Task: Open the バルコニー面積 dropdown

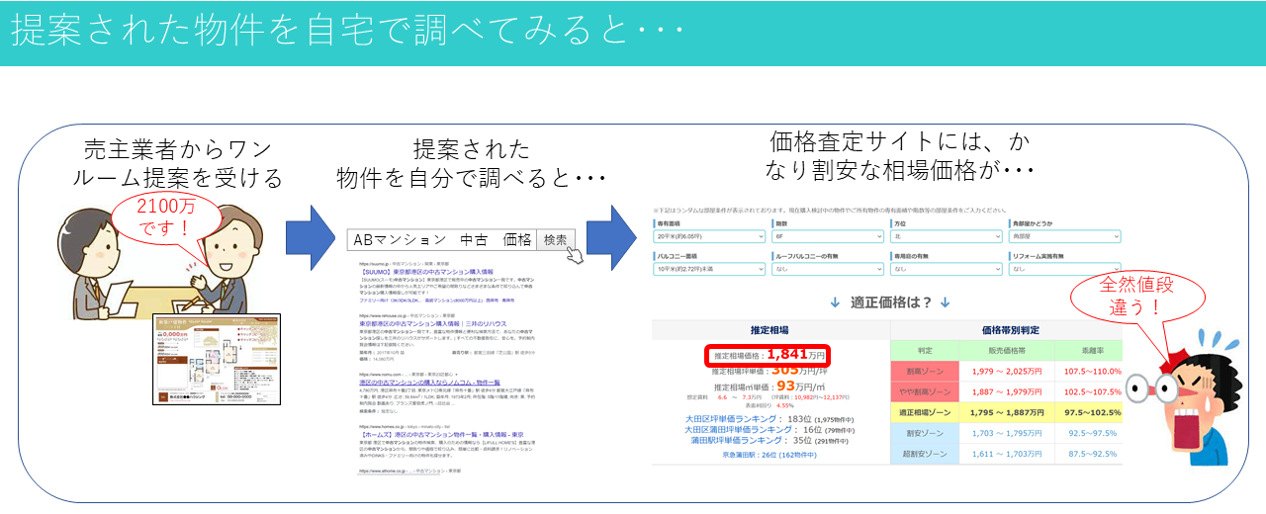Action: pos(707,268)
